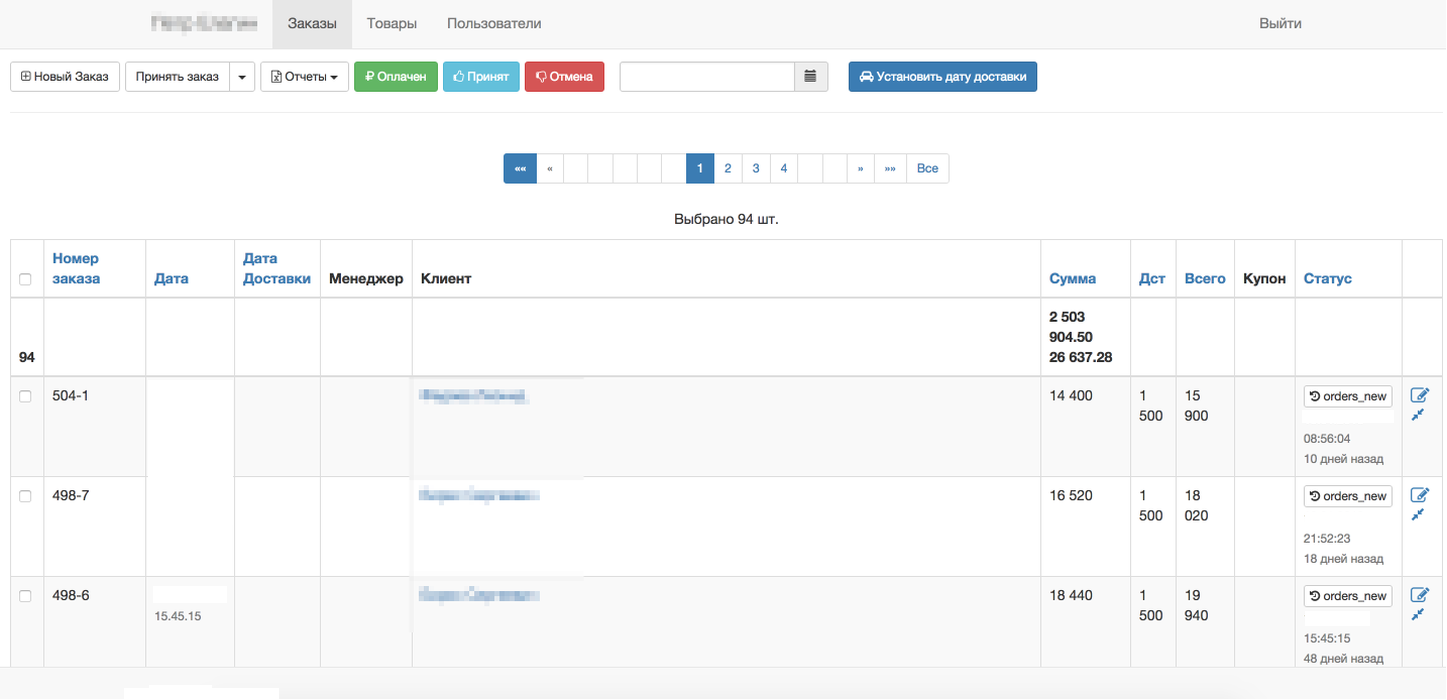Open orders_new status button for order 498-6
The image size is (1447, 700).
[1347, 596]
